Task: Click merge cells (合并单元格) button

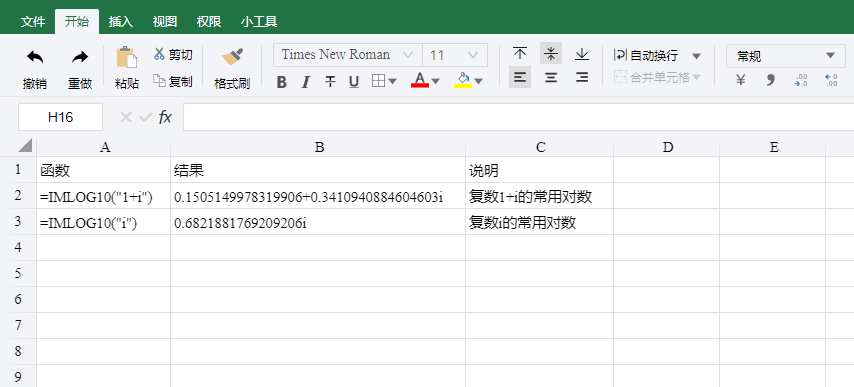Action: [x=652, y=77]
